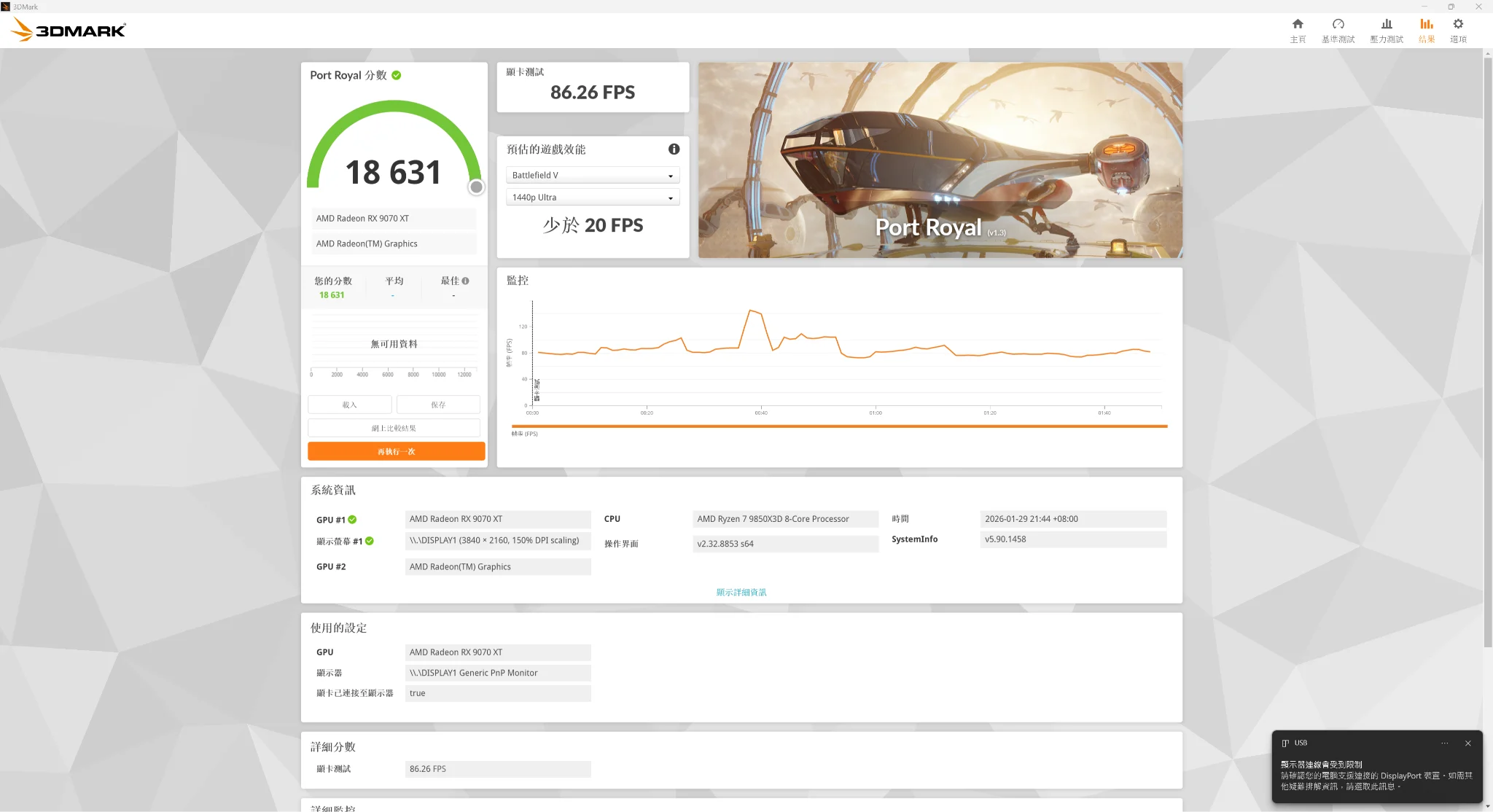Open notification options three-dot menu
This screenshot has width=1493, height=812.
pyautogui.click(x=1444, y=743)
